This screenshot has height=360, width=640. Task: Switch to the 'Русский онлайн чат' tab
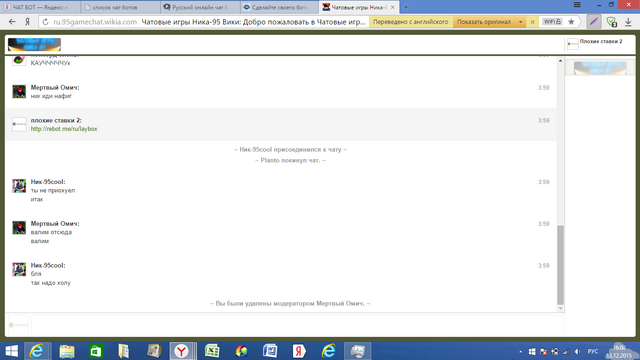(x=200, y=7)
